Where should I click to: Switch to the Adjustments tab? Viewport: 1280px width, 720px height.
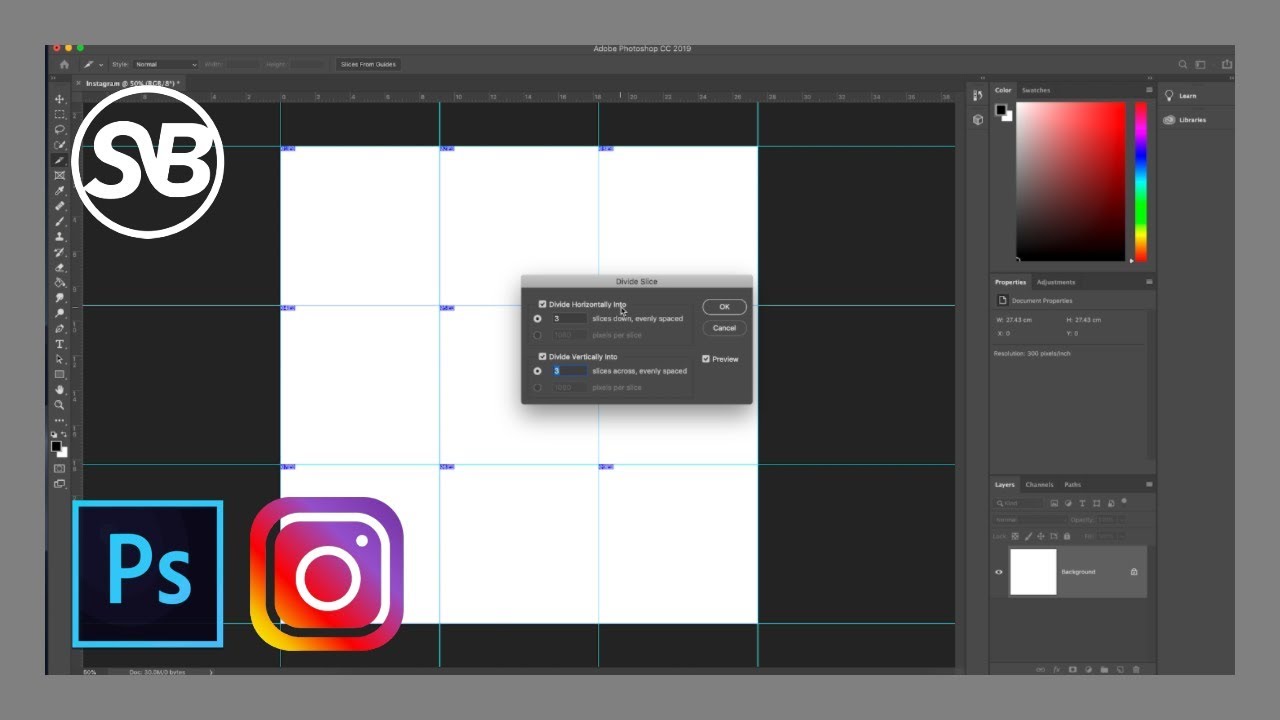point(1056,282)
